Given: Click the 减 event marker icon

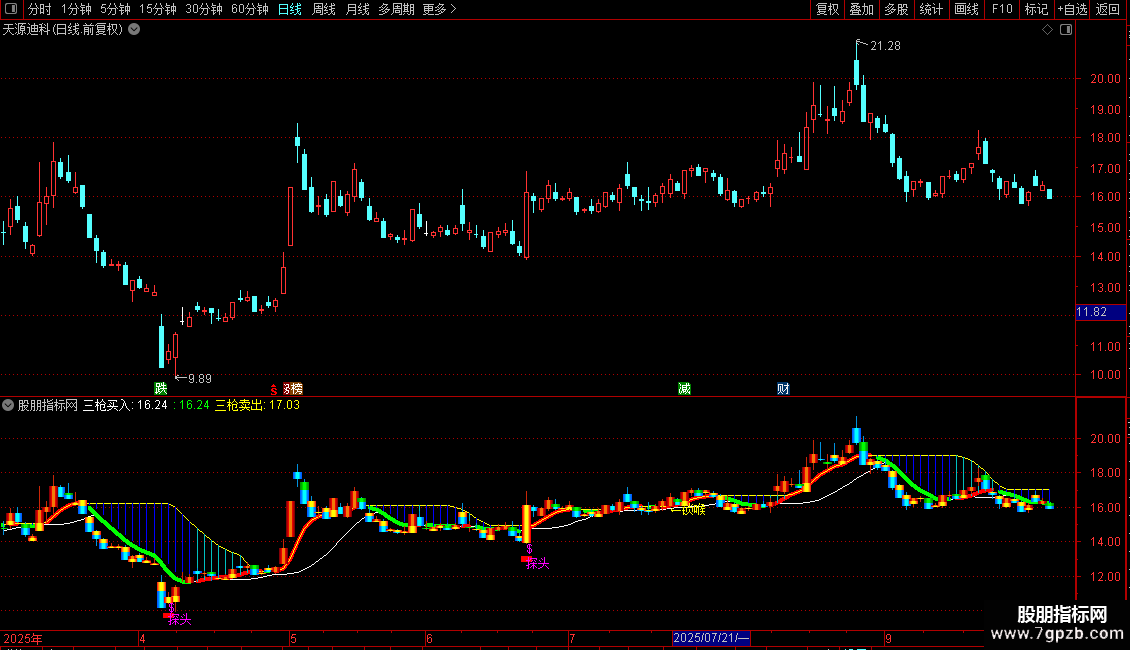Looking at the screenshot, I should pyautogui.click(x=685, y=389).
